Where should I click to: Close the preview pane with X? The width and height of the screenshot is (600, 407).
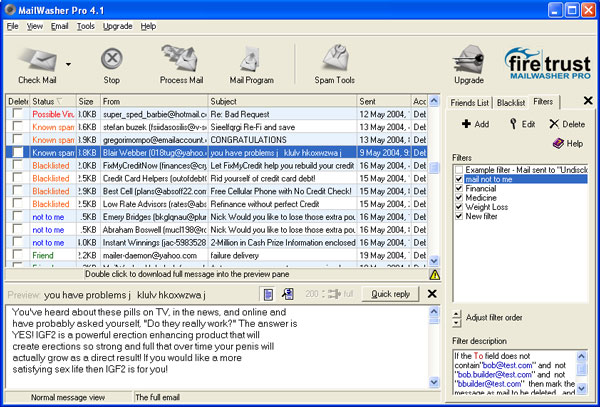point(432,294)
